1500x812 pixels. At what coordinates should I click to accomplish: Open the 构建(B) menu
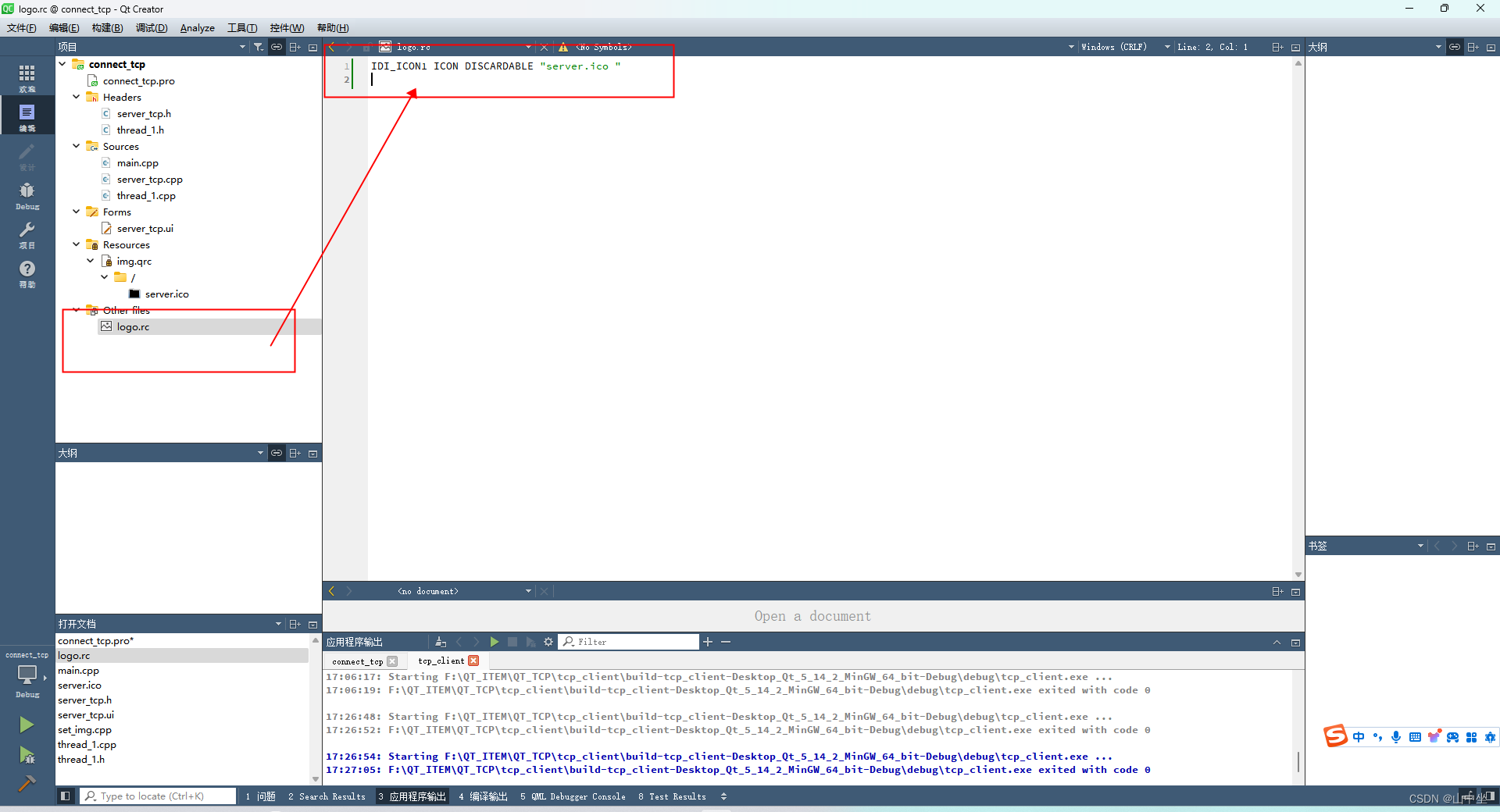(x=107, y=28)
